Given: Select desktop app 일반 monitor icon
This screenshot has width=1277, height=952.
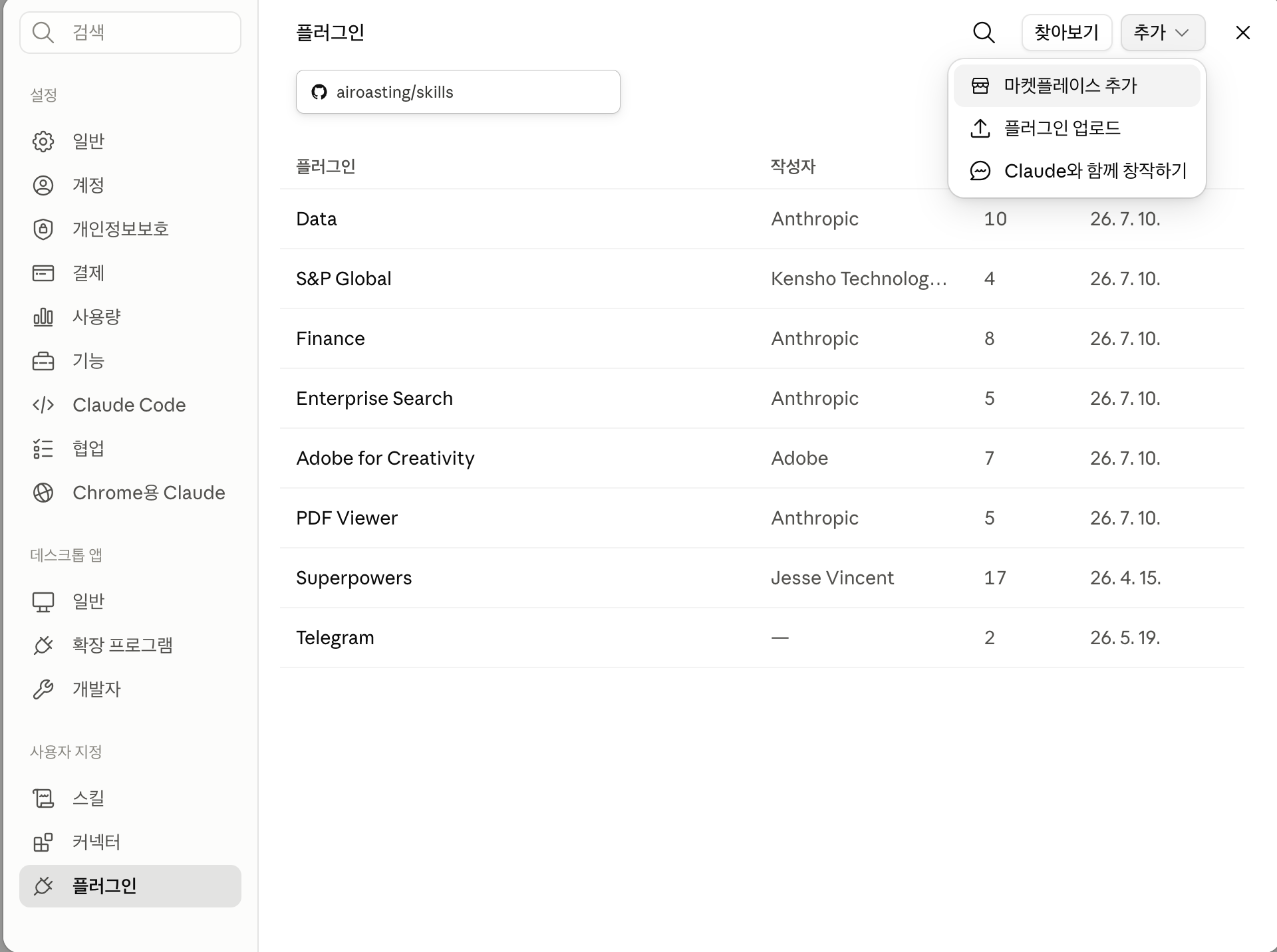Looking at the screenshot, I should pyautogui.click(x=43, y=602).
